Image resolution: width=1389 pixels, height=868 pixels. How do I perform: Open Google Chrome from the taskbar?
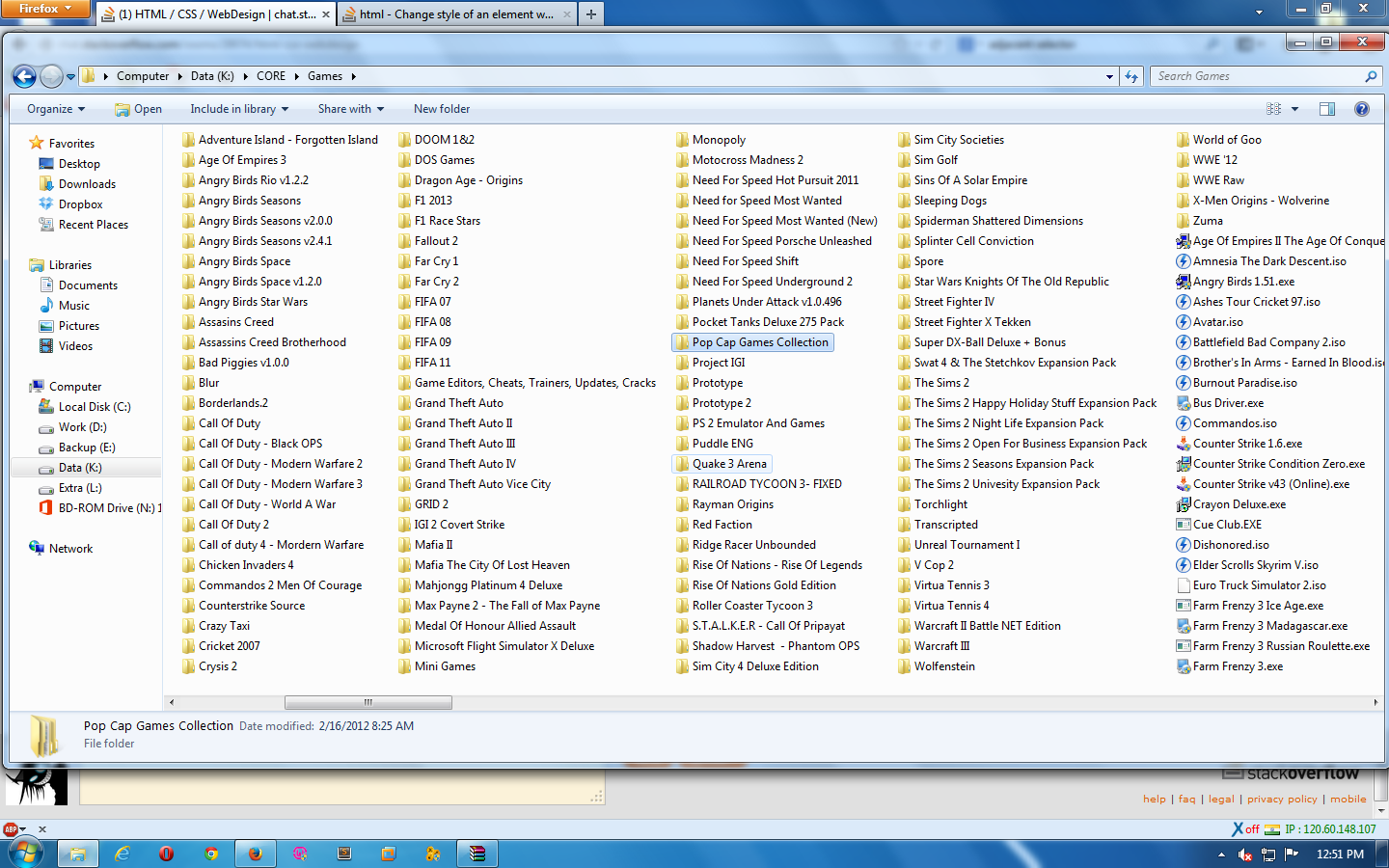click(x=211, y=854)
